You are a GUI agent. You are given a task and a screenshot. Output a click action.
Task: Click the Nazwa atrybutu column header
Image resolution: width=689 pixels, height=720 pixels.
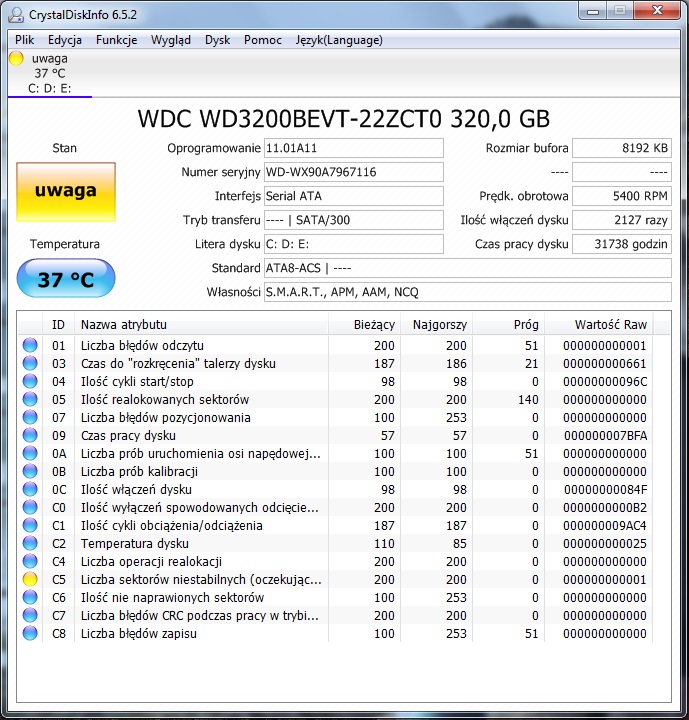click(x=201, y=325)
